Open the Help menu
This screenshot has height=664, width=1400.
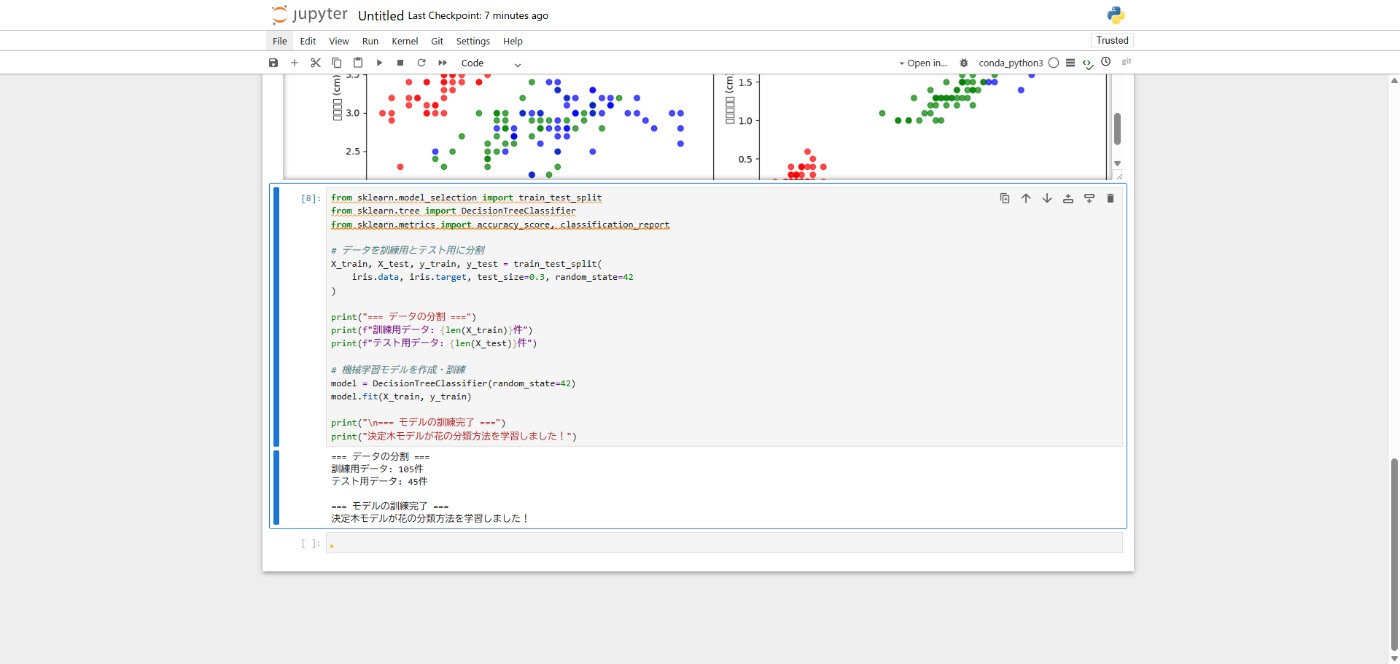point(513,41)
